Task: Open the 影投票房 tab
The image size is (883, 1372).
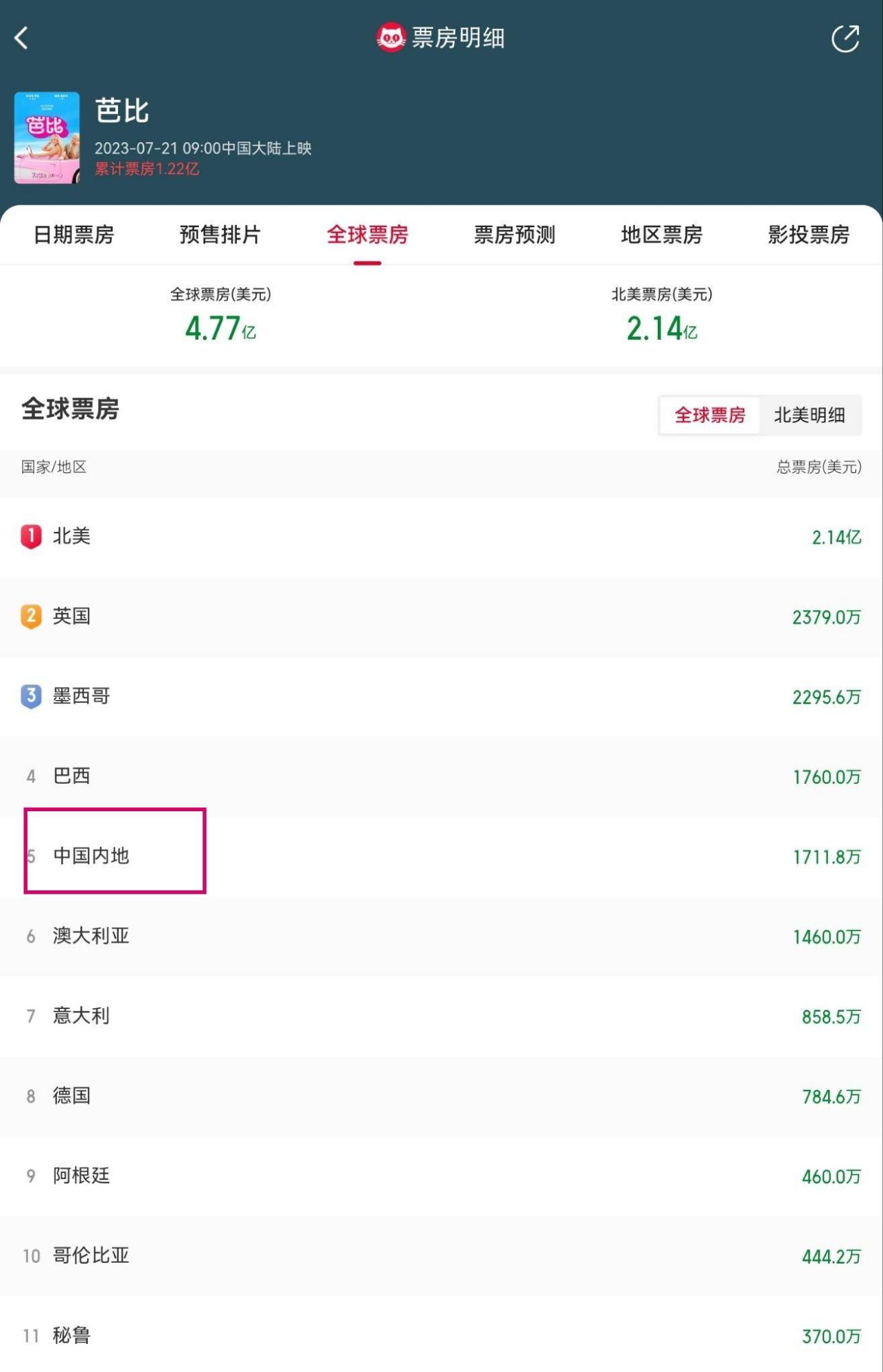Action: tap(809, 235)
